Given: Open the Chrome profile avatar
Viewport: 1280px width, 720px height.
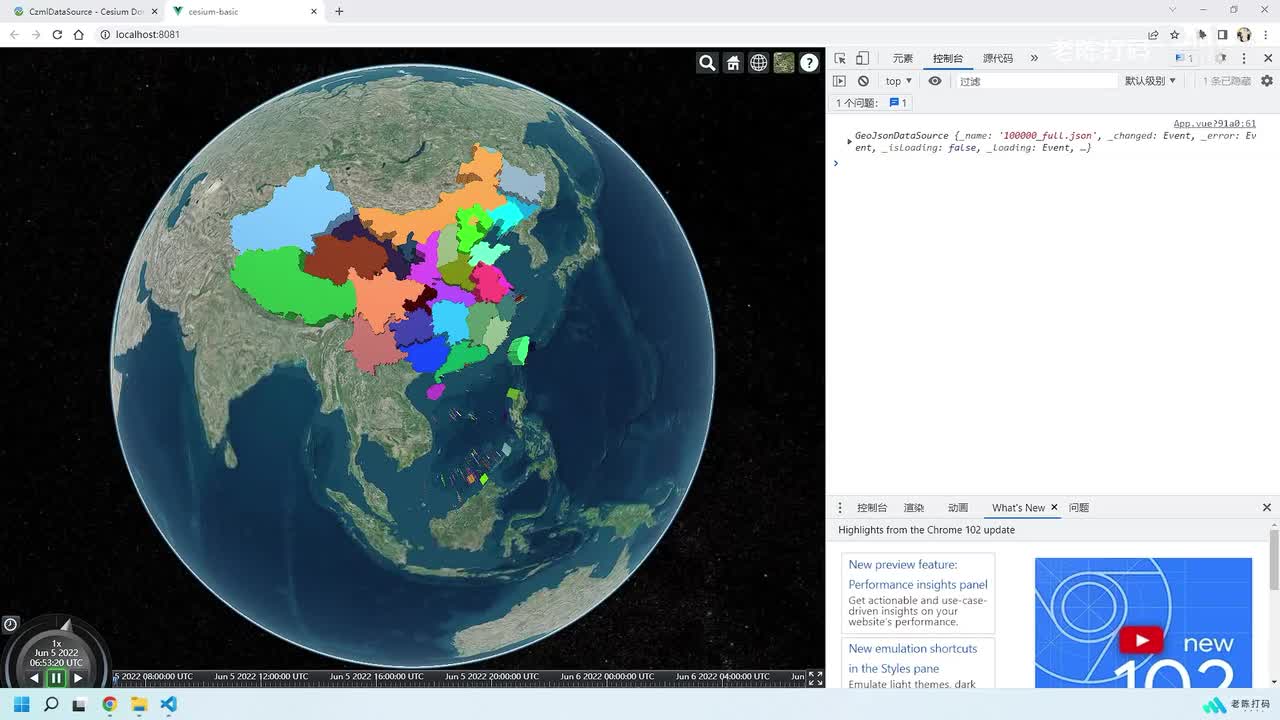Looking at the screenshot, I should click(x=1244, y=34).
